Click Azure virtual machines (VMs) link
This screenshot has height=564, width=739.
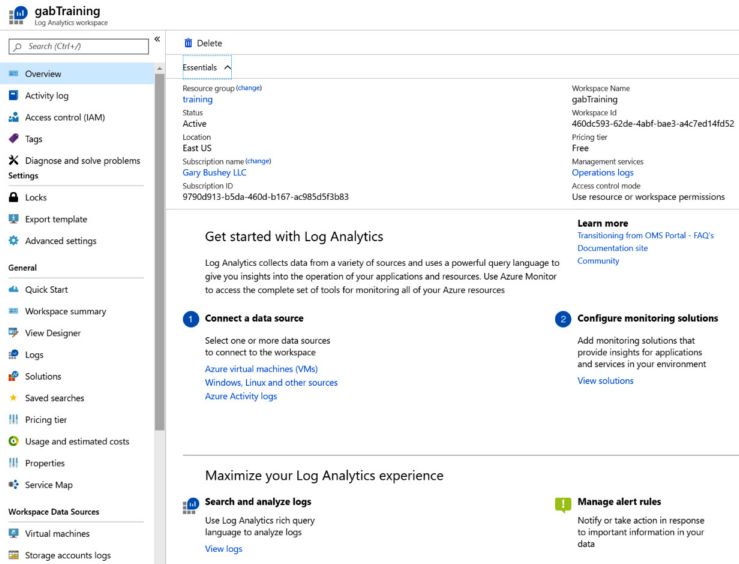tap(261, 368)
